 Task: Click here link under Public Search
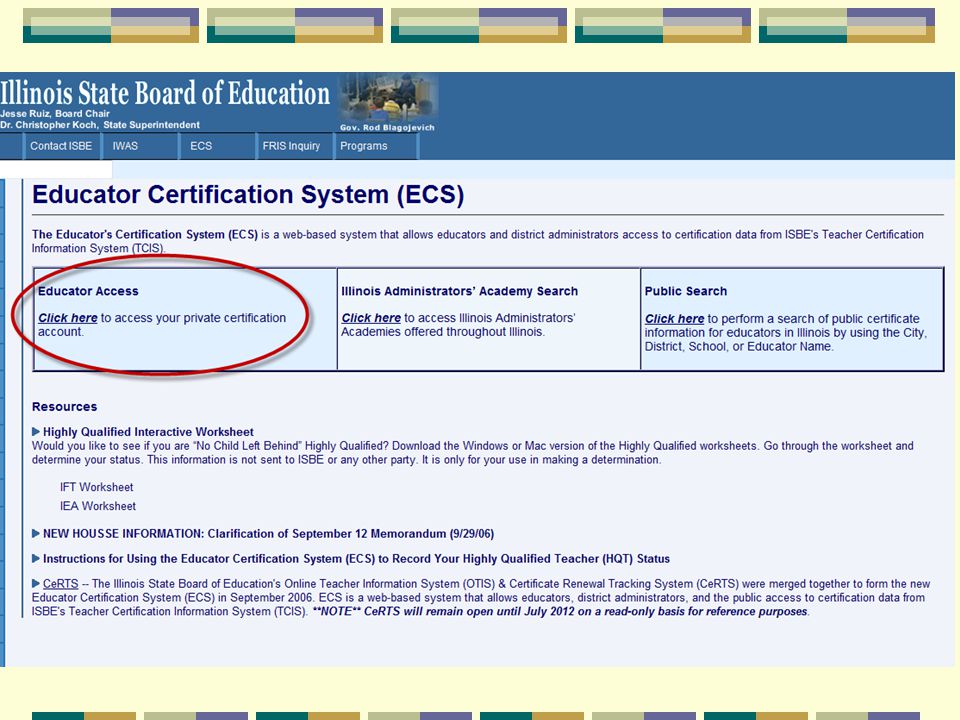click(x=674, y=319)
